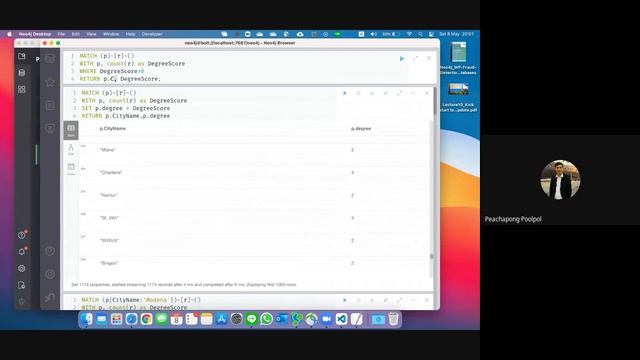Image resolution: width=640 pixels, height=360 pixels.
Task: Run the query in the top Cypher editor
Action: pos(402,59)
